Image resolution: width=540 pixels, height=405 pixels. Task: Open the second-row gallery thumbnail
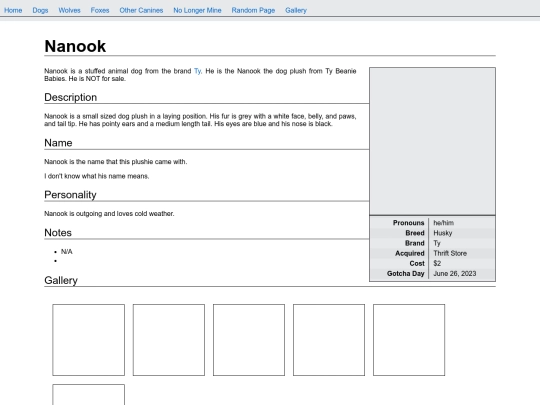point(89,395)
